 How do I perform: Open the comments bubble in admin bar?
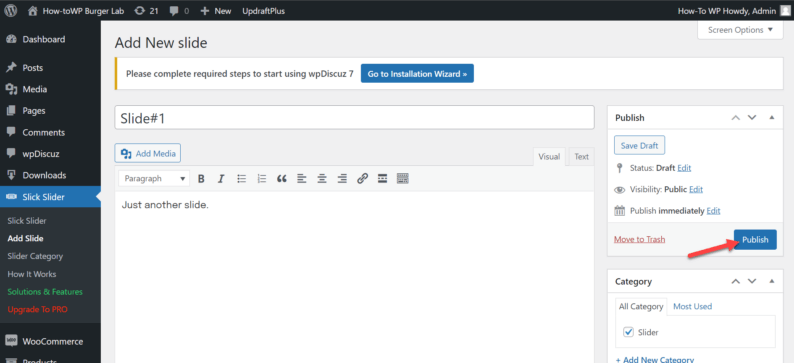[179, 11]
